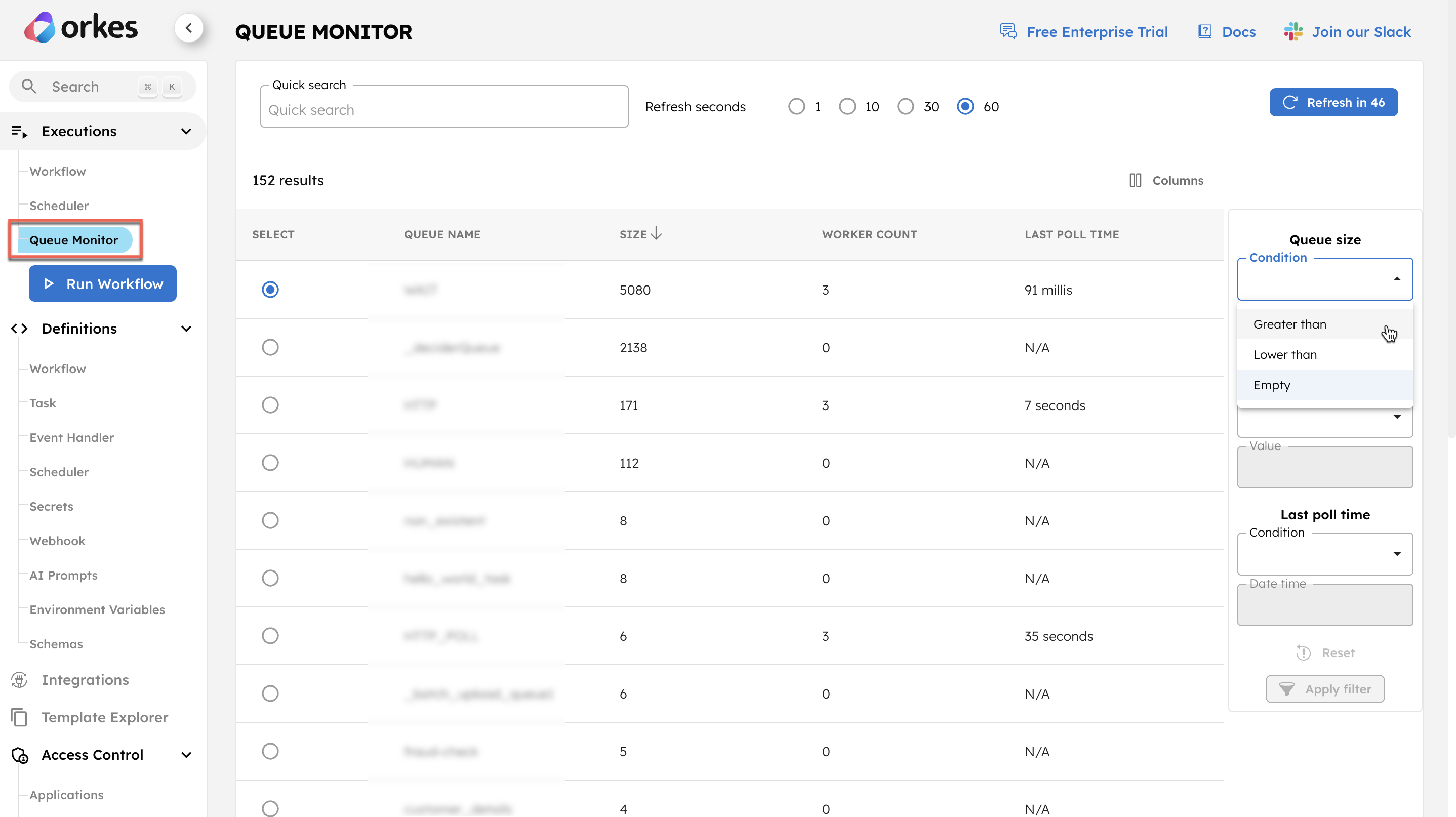Open the Free Enterprise Trial link
Screen dimensions: 1456x817
pos(1083,32)
